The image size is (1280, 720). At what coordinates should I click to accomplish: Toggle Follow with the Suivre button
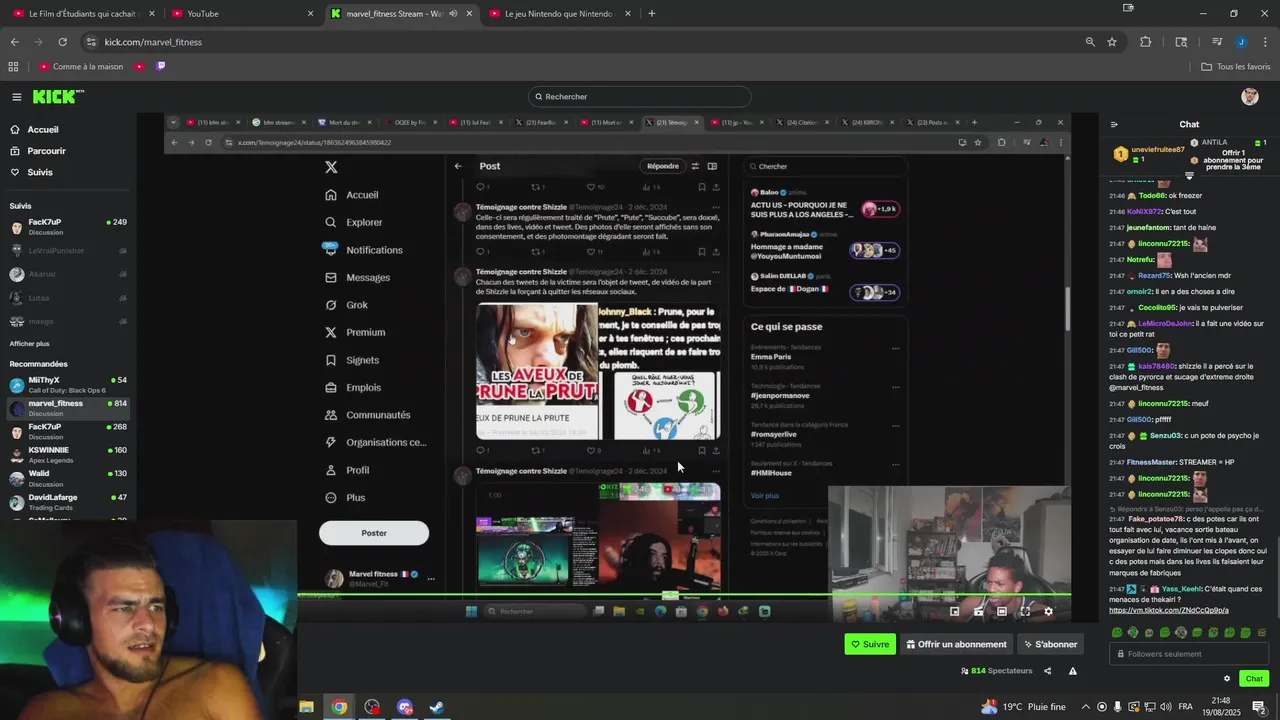tap(870, 644)
